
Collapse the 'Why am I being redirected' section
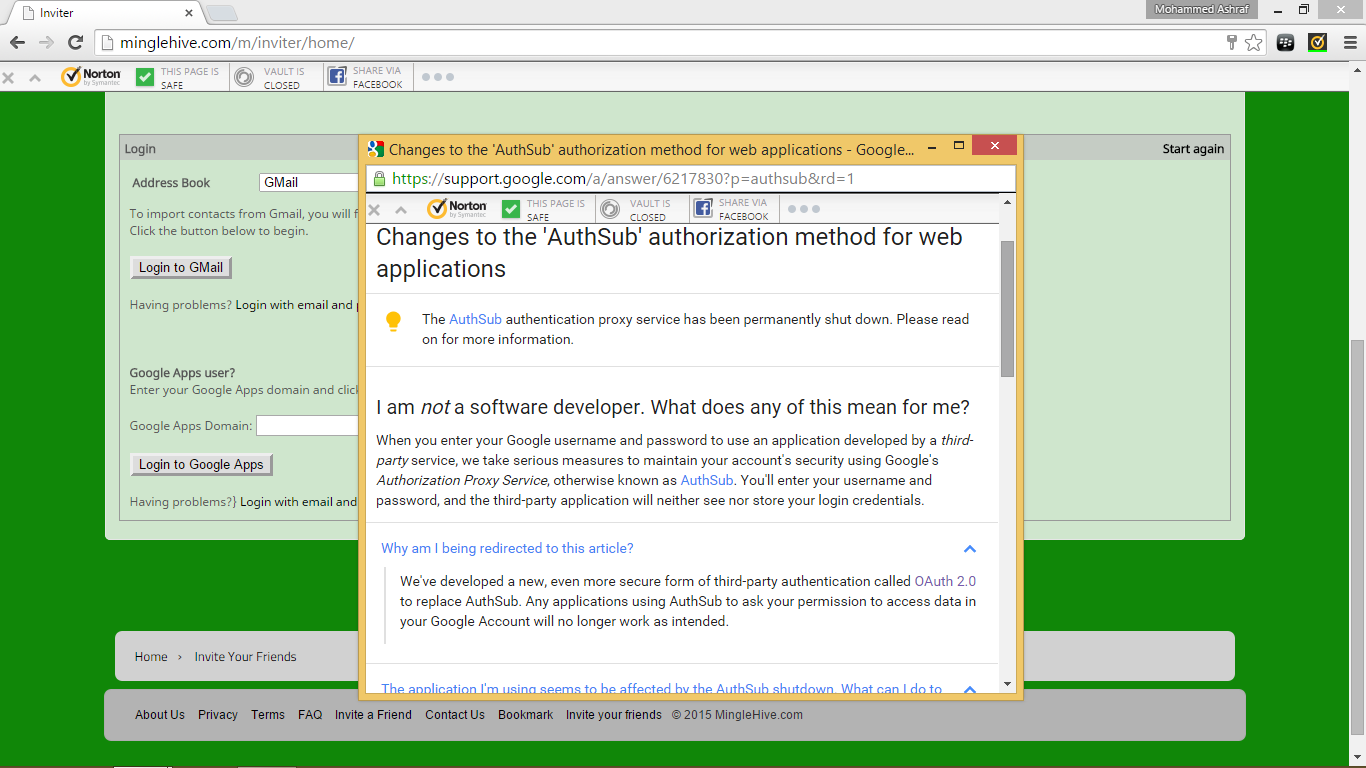(969, 549)
